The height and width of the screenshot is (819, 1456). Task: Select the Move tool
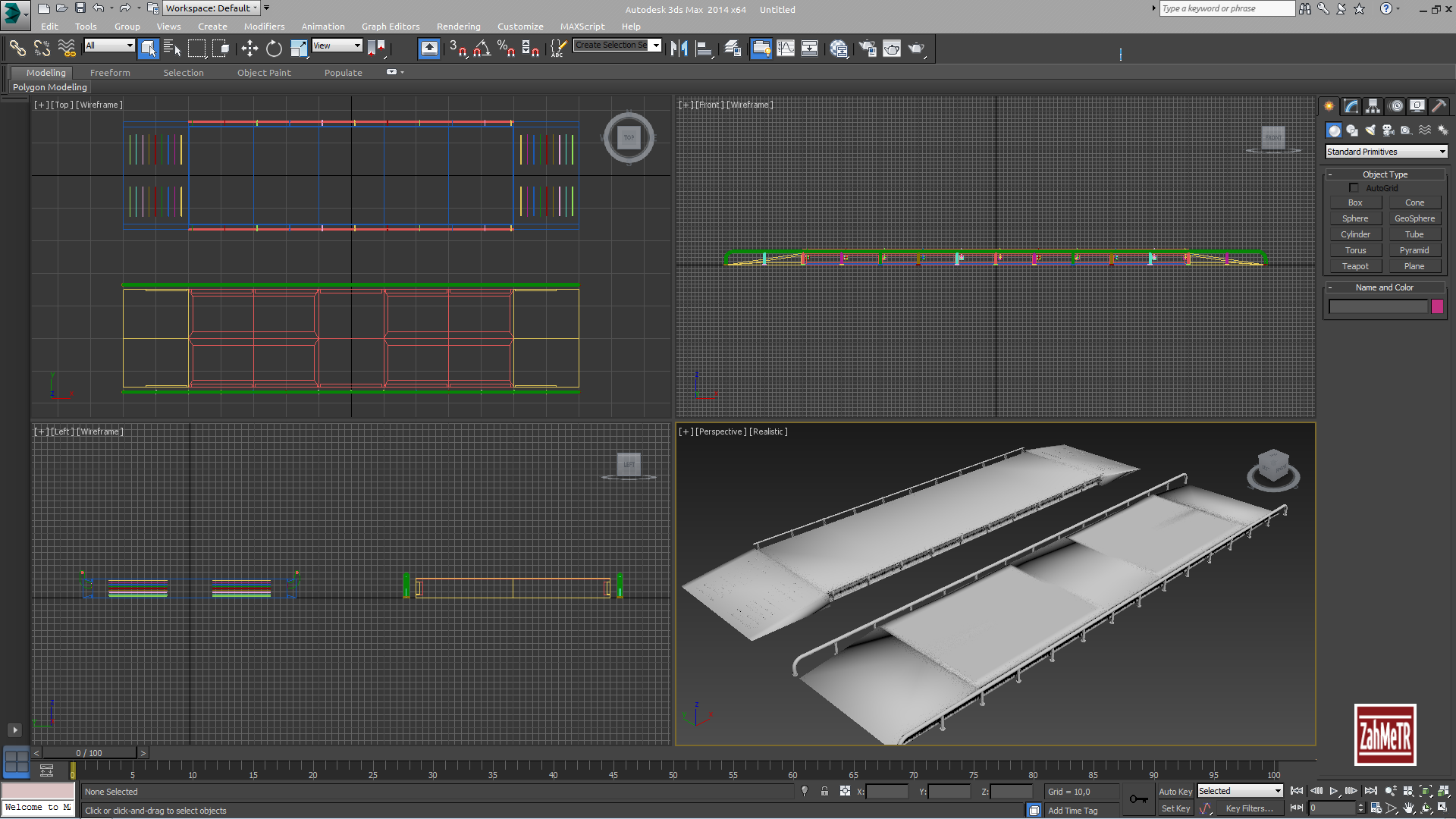250,49
